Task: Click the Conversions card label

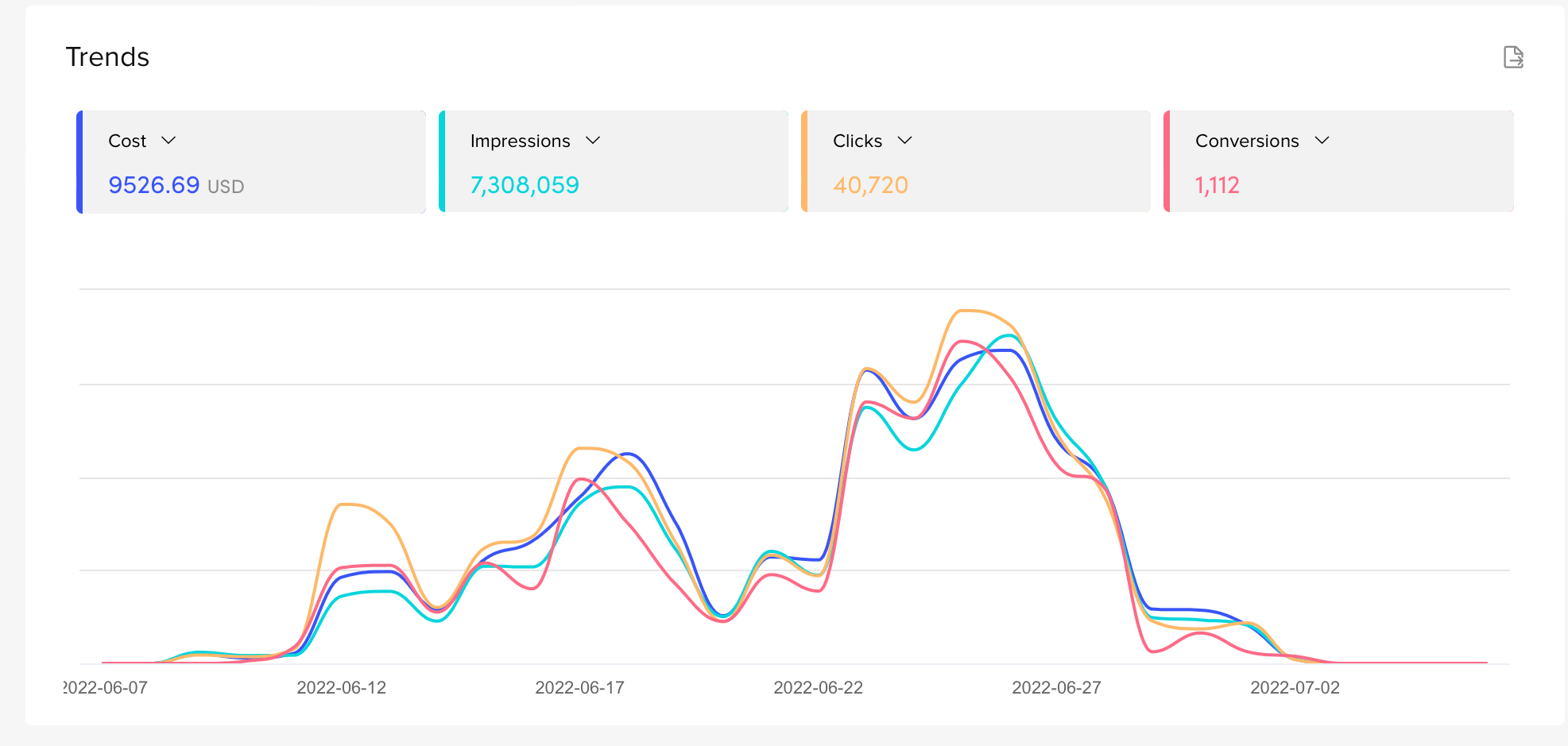Action: [1246, 141]
